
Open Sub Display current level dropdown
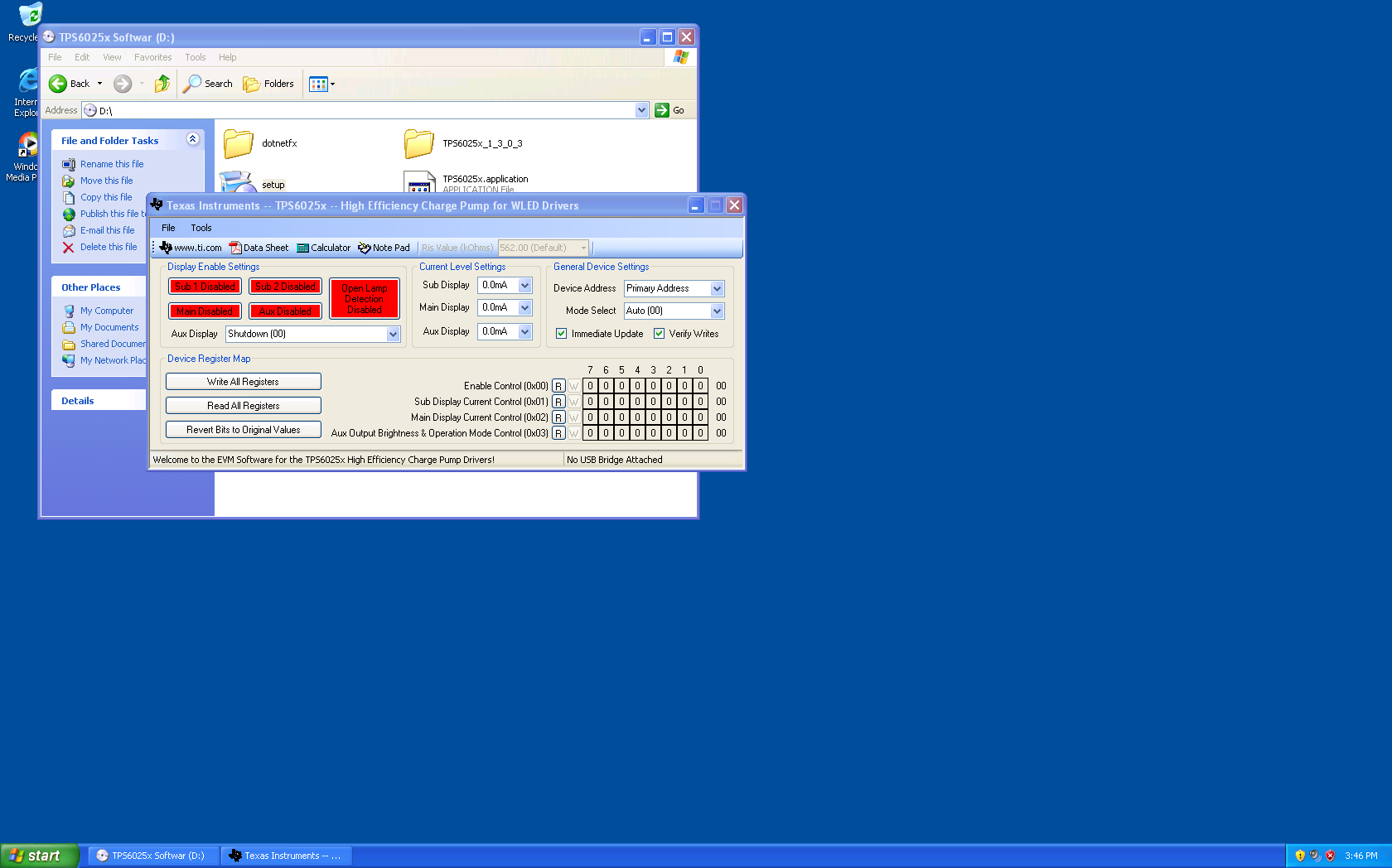524,286
